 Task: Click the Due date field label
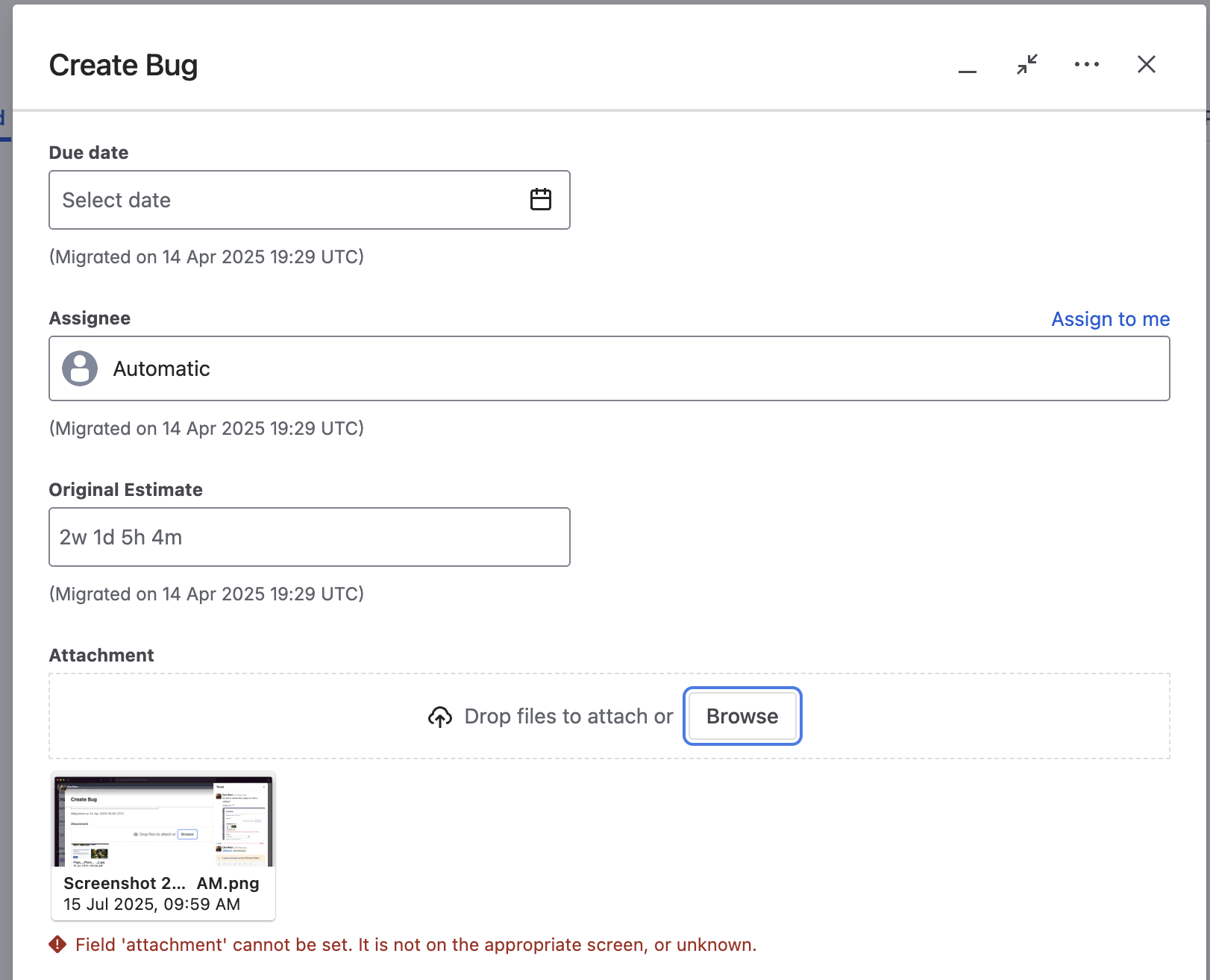point(89,152)
